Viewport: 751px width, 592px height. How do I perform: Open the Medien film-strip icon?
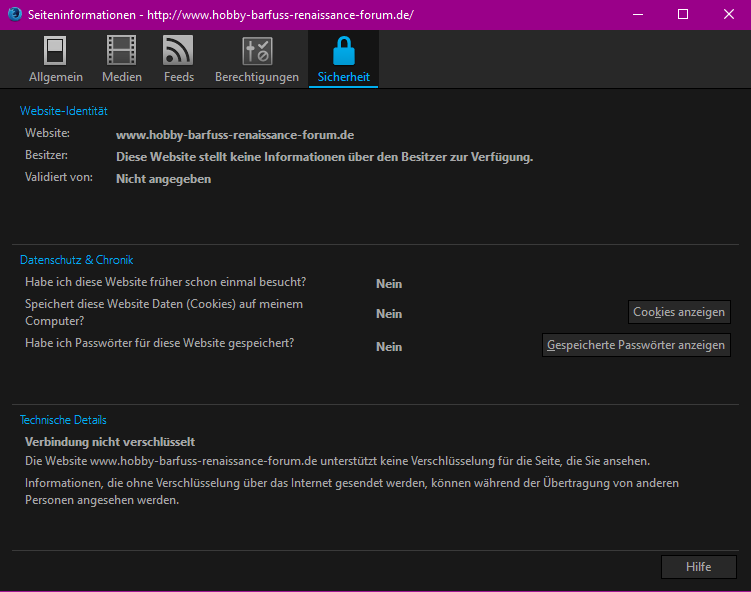121,51
